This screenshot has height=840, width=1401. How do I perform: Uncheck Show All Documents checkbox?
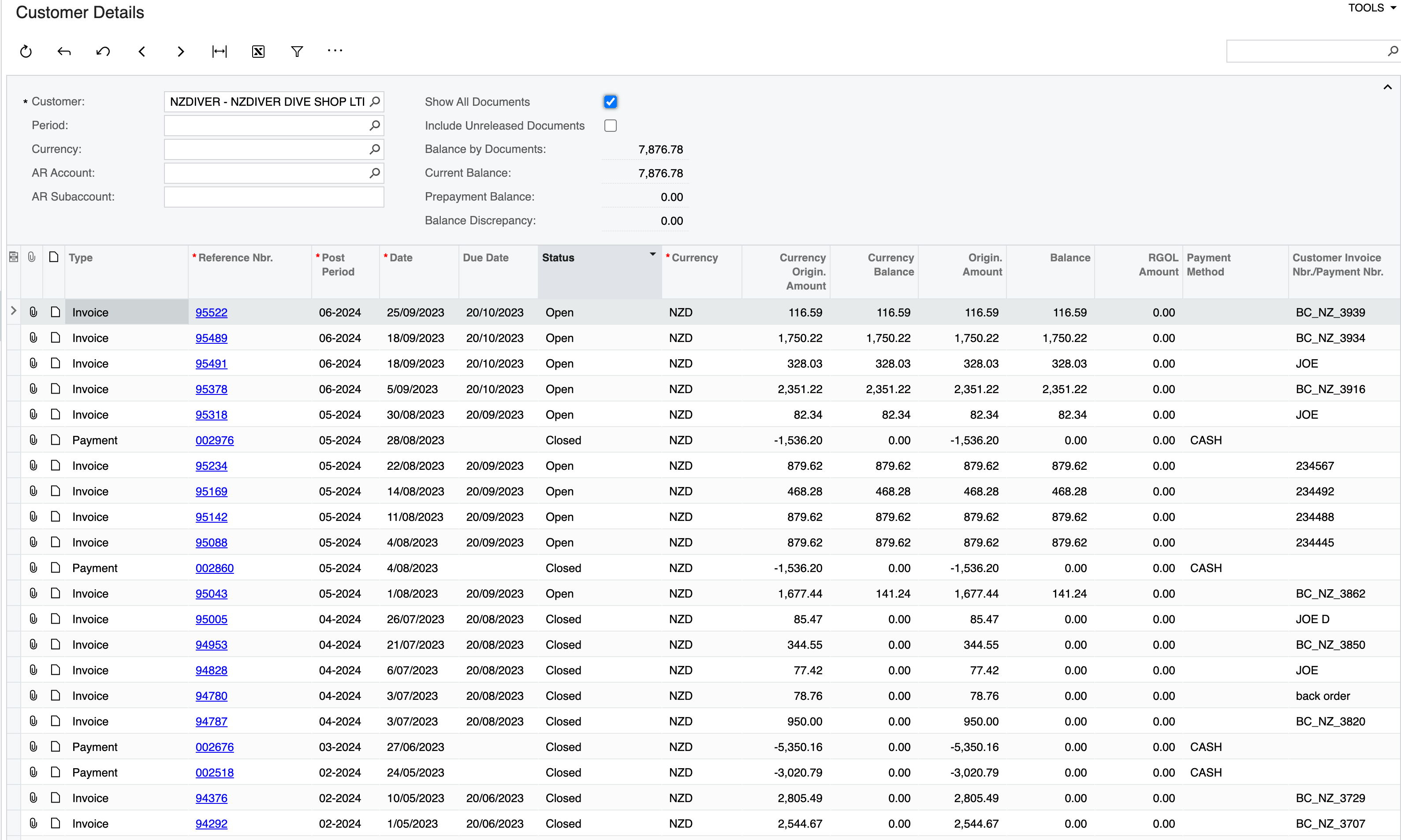(x=610, y=102)
